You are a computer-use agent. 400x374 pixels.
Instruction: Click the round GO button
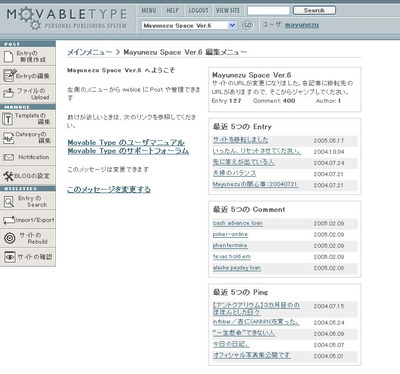247,25
